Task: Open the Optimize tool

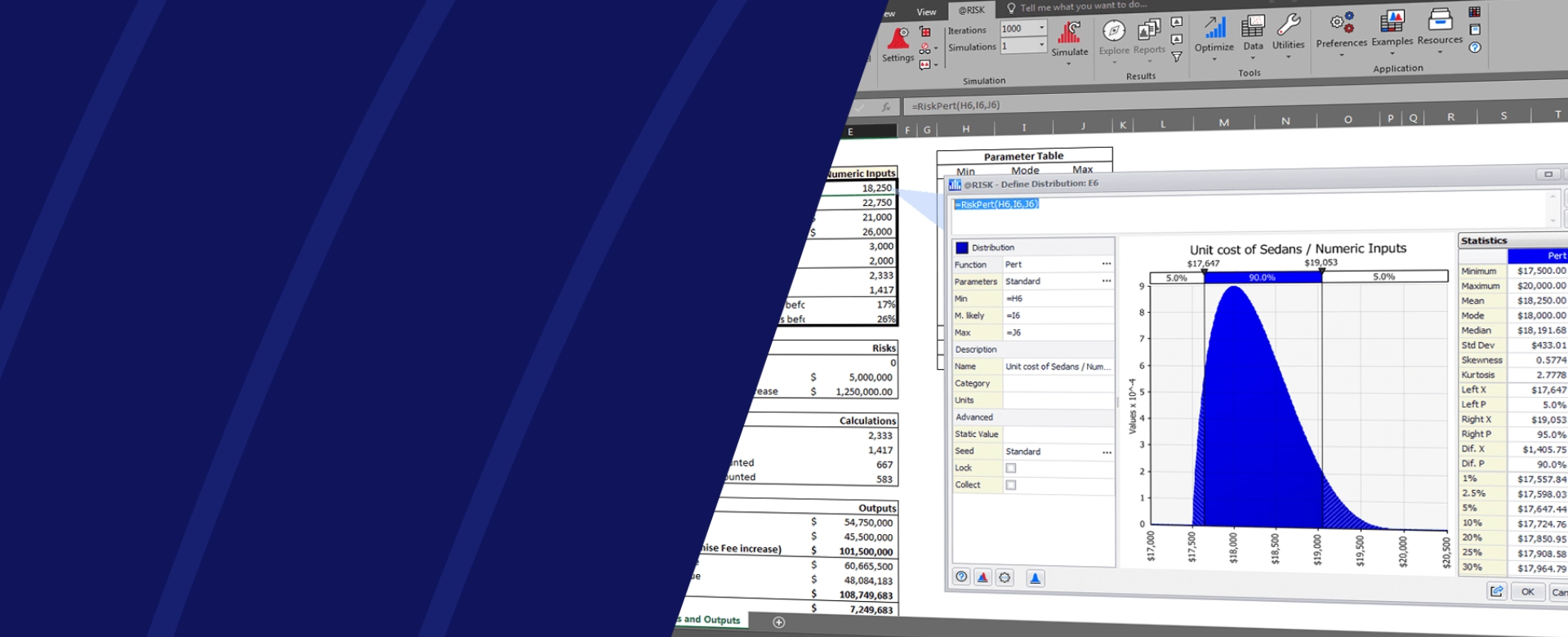Action: [1214, 33]
